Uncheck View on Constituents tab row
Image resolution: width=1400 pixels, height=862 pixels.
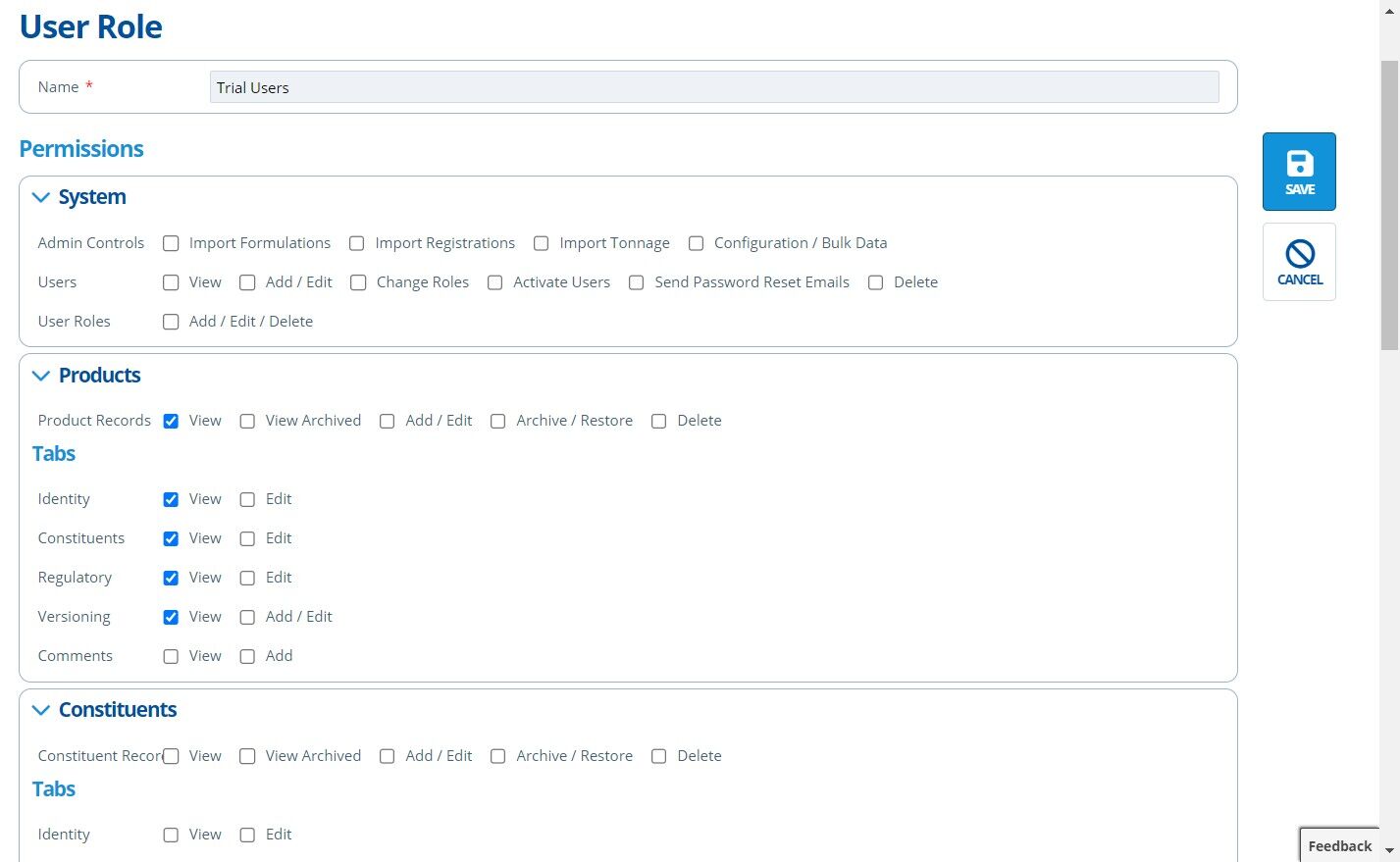(x=171, y=538)
